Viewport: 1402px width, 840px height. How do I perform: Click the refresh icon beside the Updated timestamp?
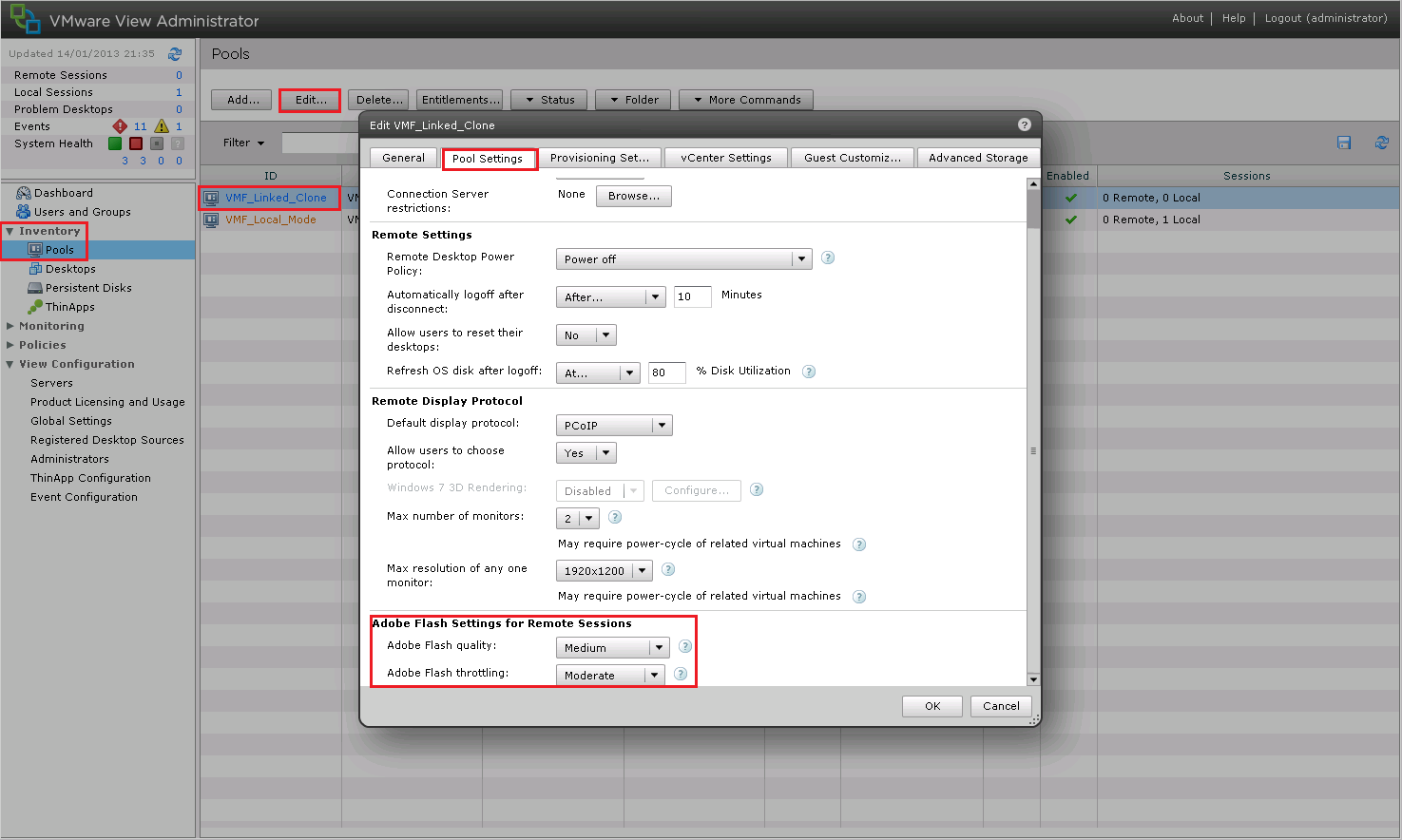pyautogui.click(x=175, y=54)
